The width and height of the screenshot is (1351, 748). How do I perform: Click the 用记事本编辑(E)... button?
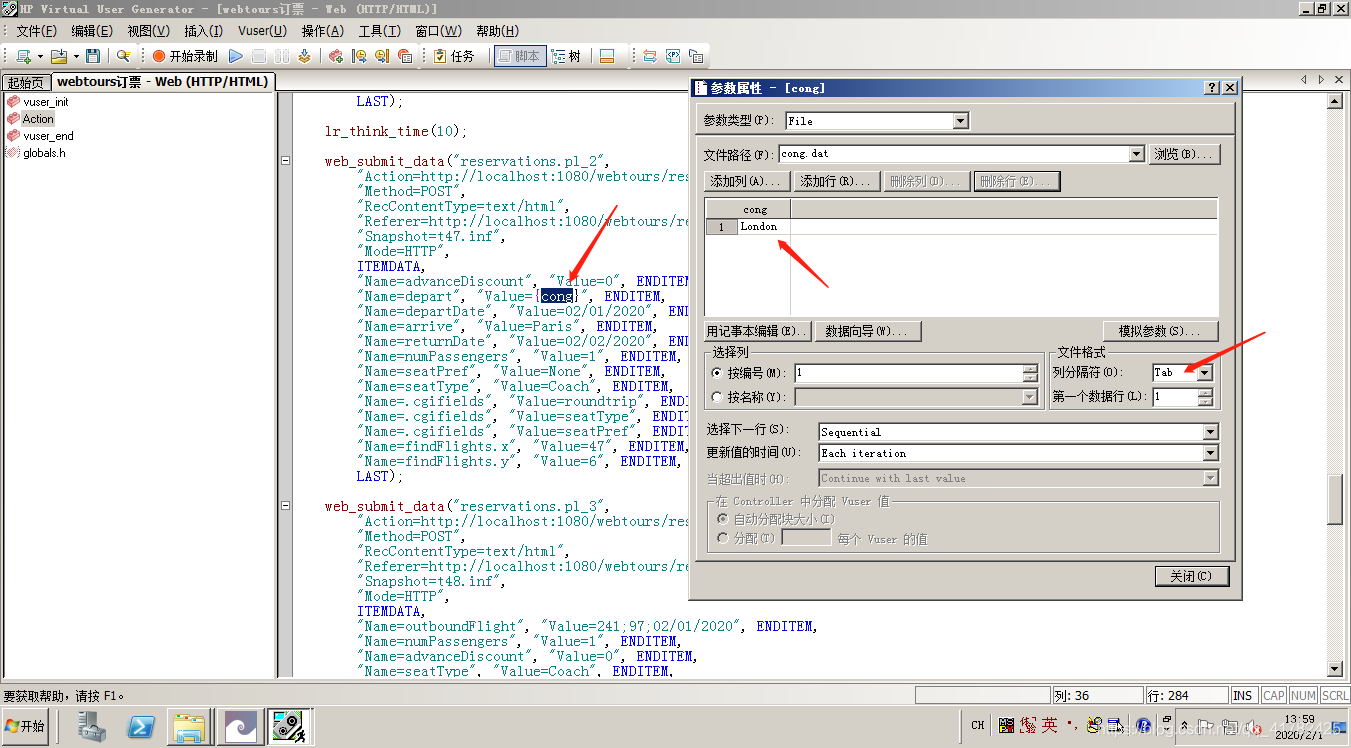tap(757, 331)
